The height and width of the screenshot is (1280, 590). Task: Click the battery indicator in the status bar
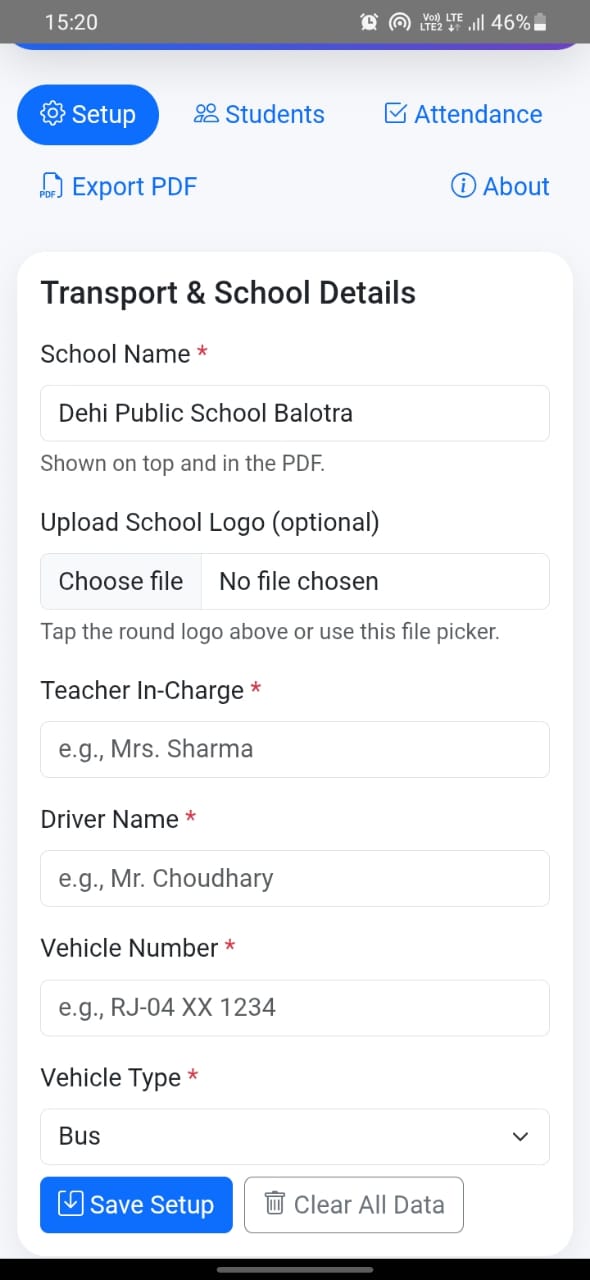point(541,21)
